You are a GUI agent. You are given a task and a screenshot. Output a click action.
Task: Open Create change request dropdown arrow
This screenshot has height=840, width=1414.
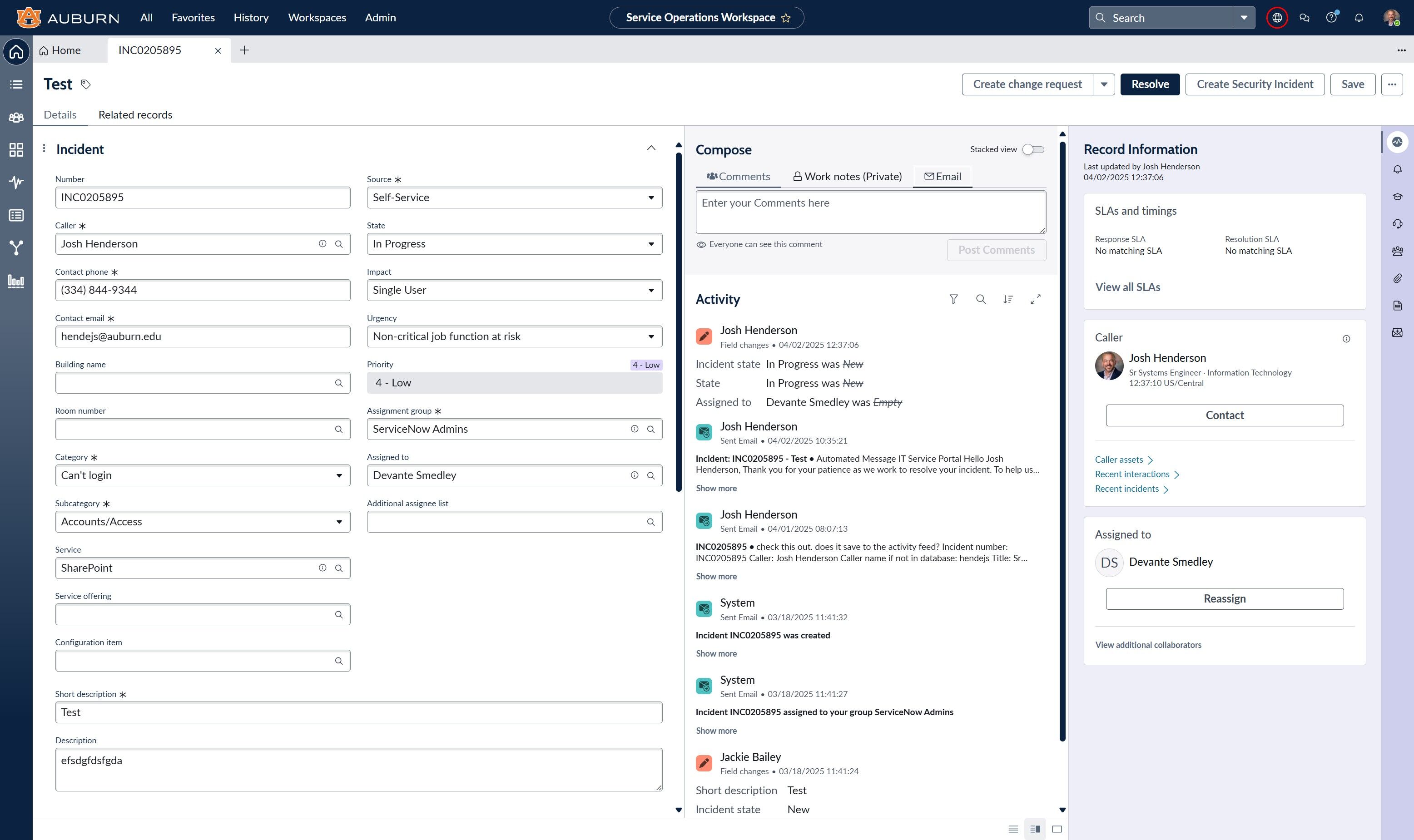[1104, 84]
